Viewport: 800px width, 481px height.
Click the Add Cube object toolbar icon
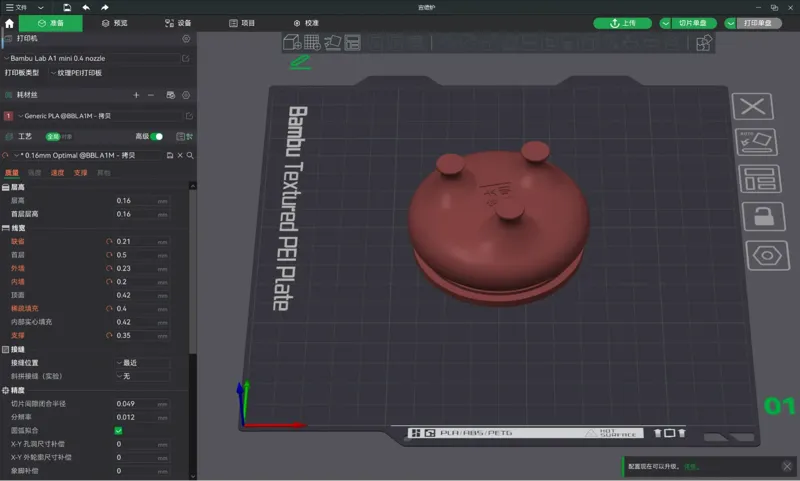coord(291,42)
